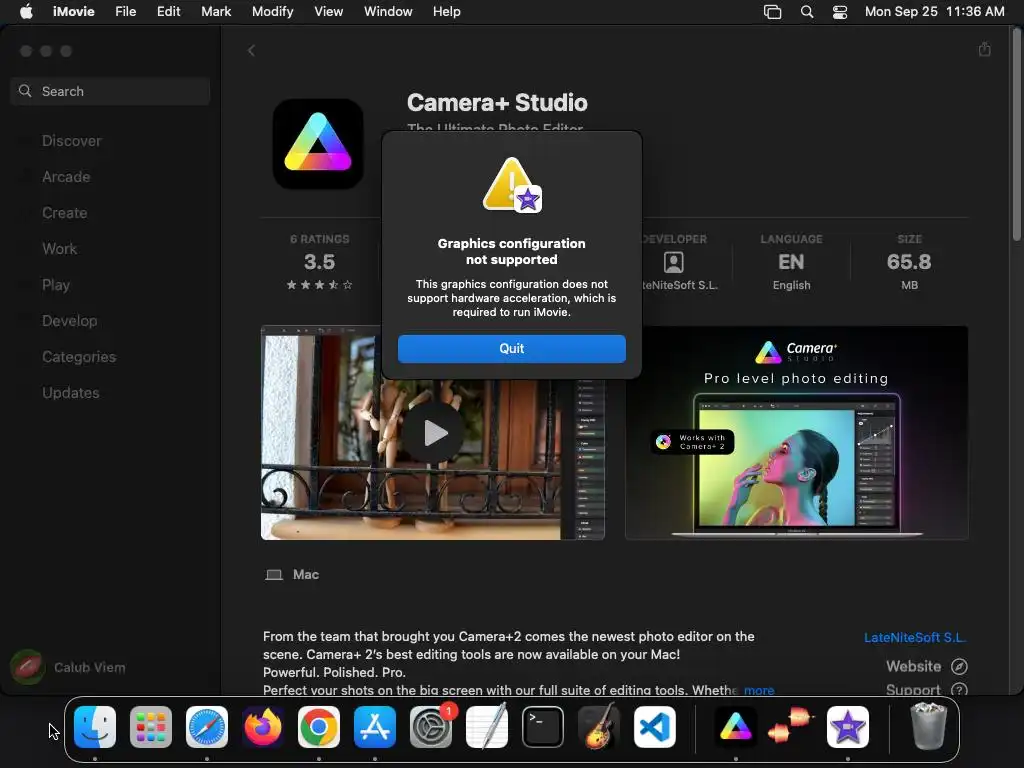Go to Categories in App Store sidebar

point(78,357)
